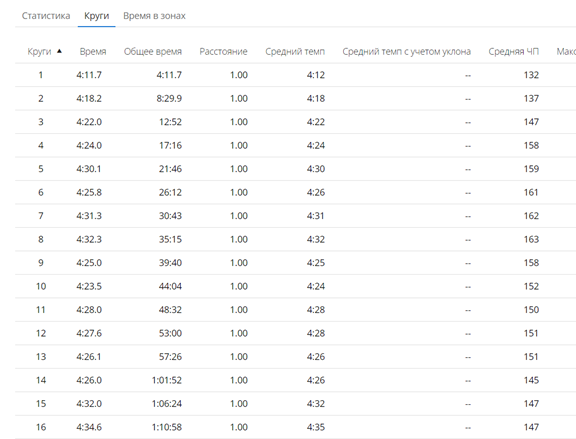This screenshot has width=576, height=439.
Task: Click the Круги column header label
Action: [39, 51]
